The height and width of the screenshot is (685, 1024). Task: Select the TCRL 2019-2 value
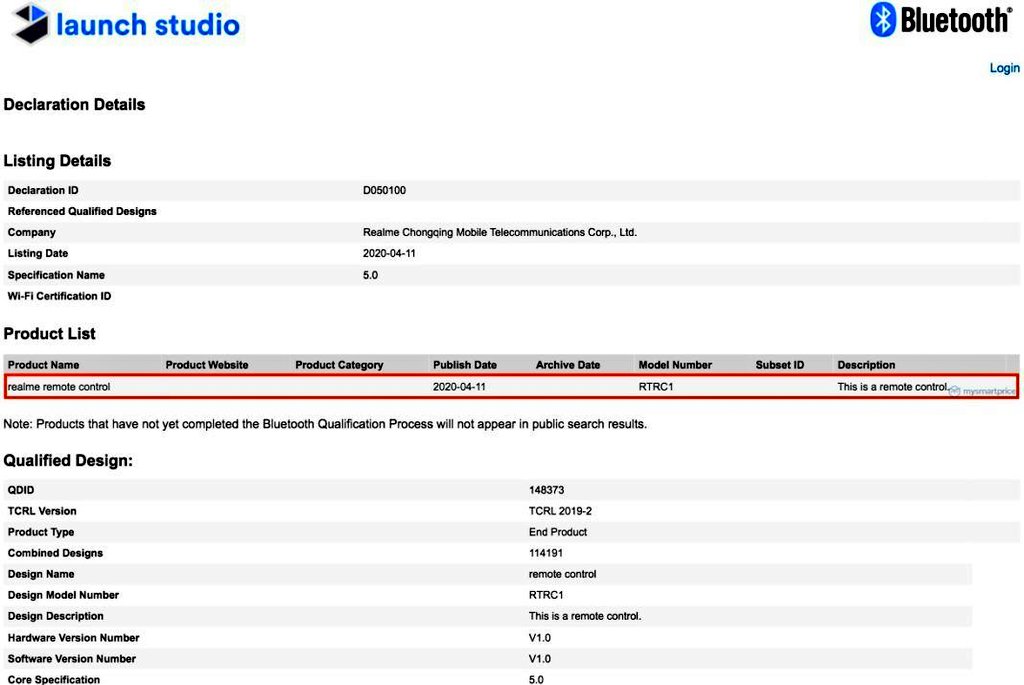(560, 511)
